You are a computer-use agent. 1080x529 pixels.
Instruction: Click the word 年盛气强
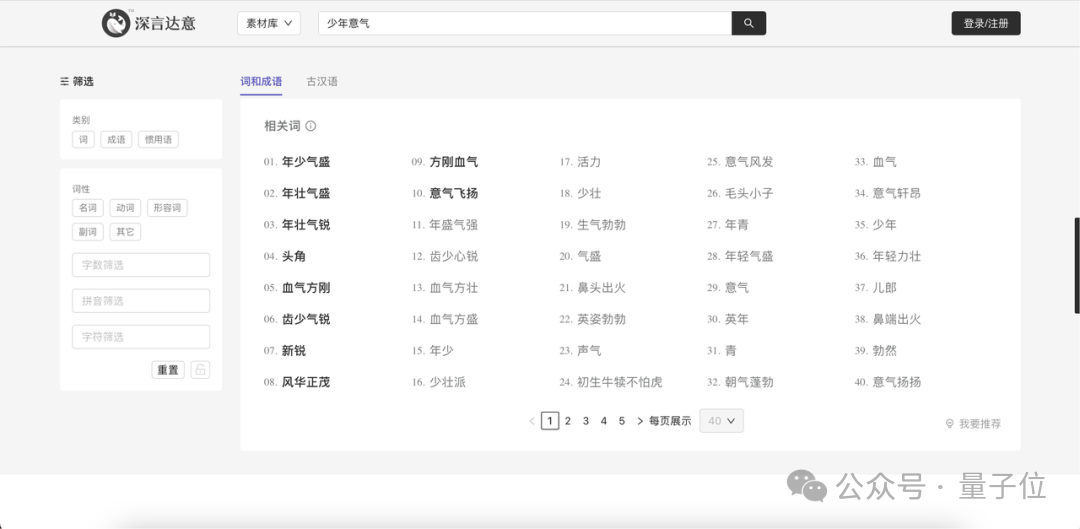tap(454, 225)
